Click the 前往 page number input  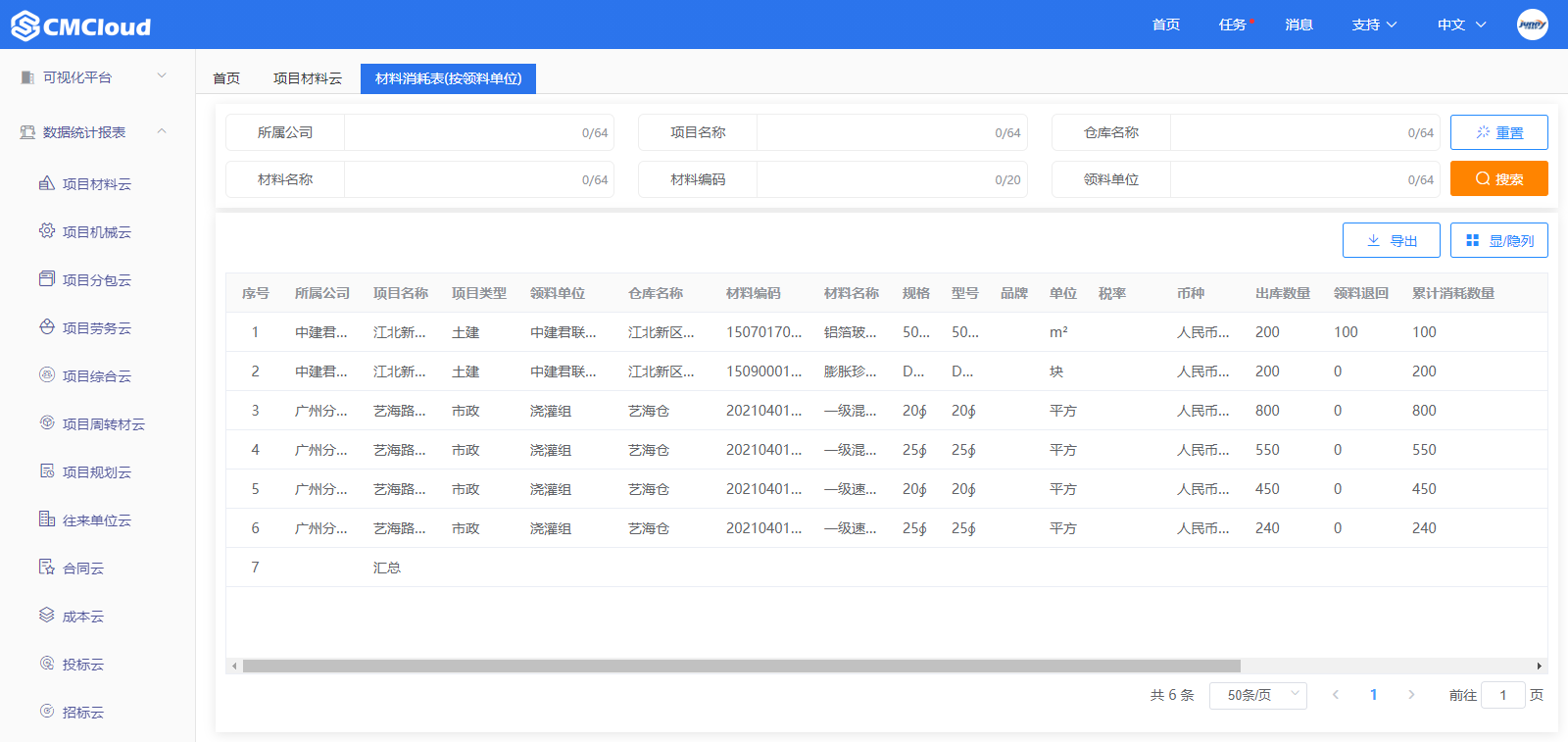(x=1503, y=695)
